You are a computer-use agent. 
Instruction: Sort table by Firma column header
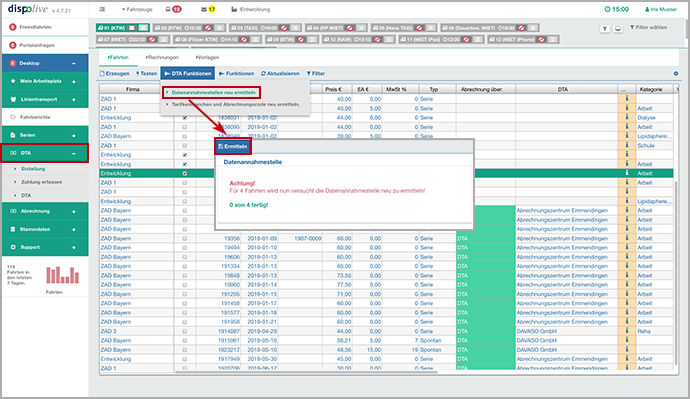(x=132, y=89)
